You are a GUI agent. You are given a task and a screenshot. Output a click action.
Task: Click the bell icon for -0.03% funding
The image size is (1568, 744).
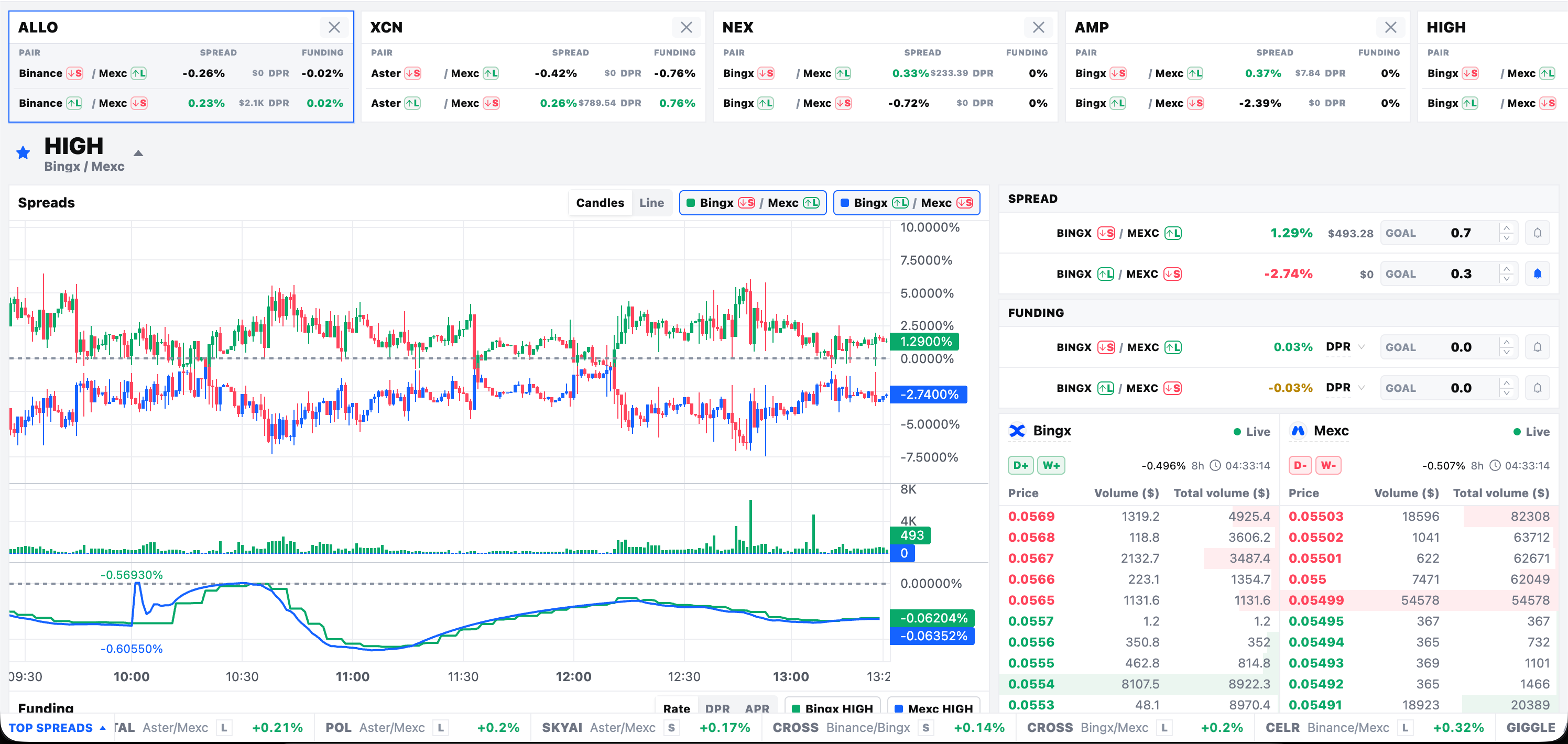1537,388
